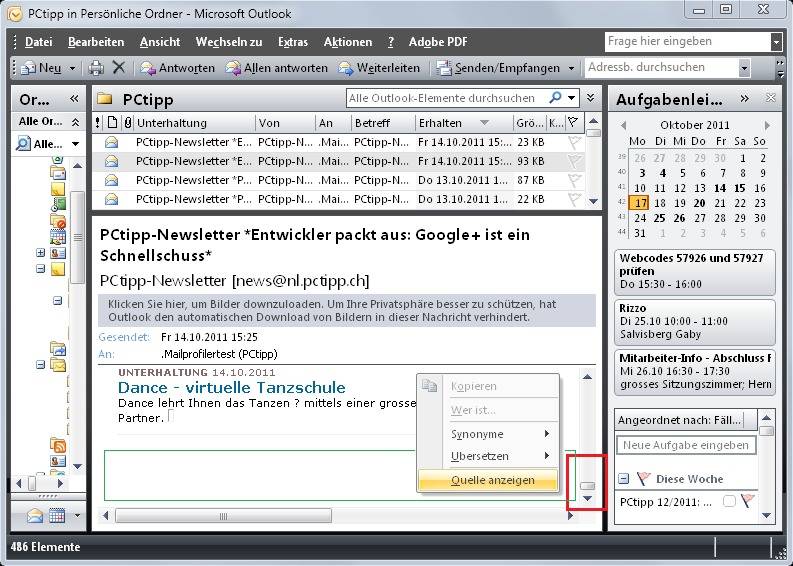Open the Wechseln zu menu

click(x=229, y=42)
